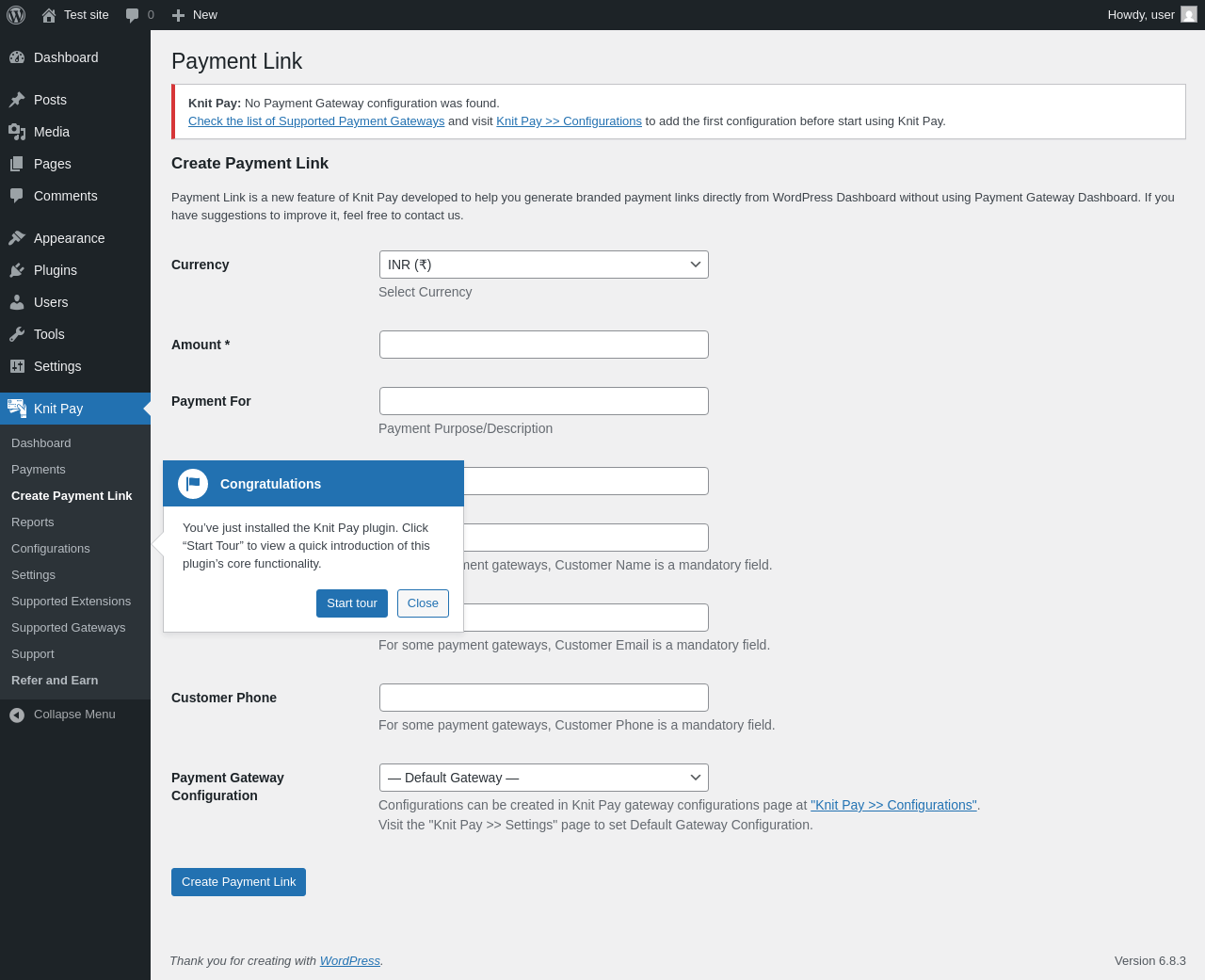Open Check the list of Supported Payment Gateways link

point(316,121)
